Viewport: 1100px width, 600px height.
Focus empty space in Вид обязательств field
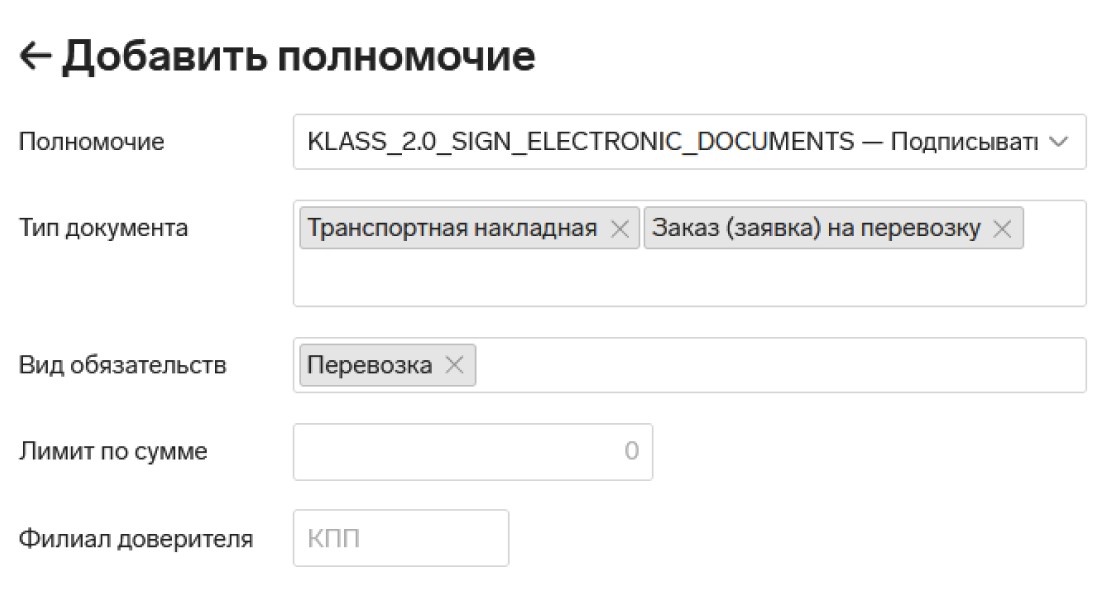780,366
